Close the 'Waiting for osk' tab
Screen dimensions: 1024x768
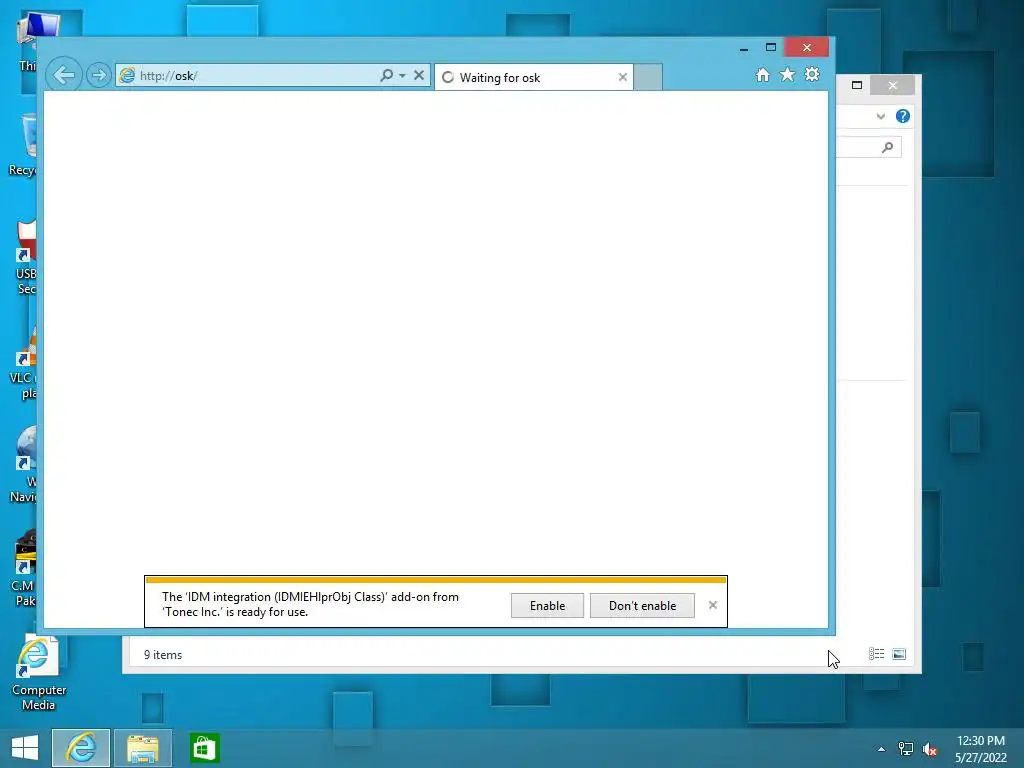click(623, 77)
